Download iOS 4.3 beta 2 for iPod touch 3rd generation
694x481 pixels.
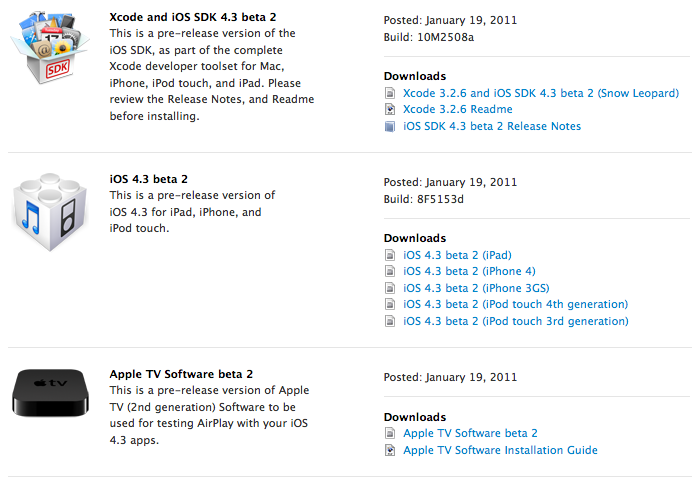pyautogui.click(x=516, y=322)
